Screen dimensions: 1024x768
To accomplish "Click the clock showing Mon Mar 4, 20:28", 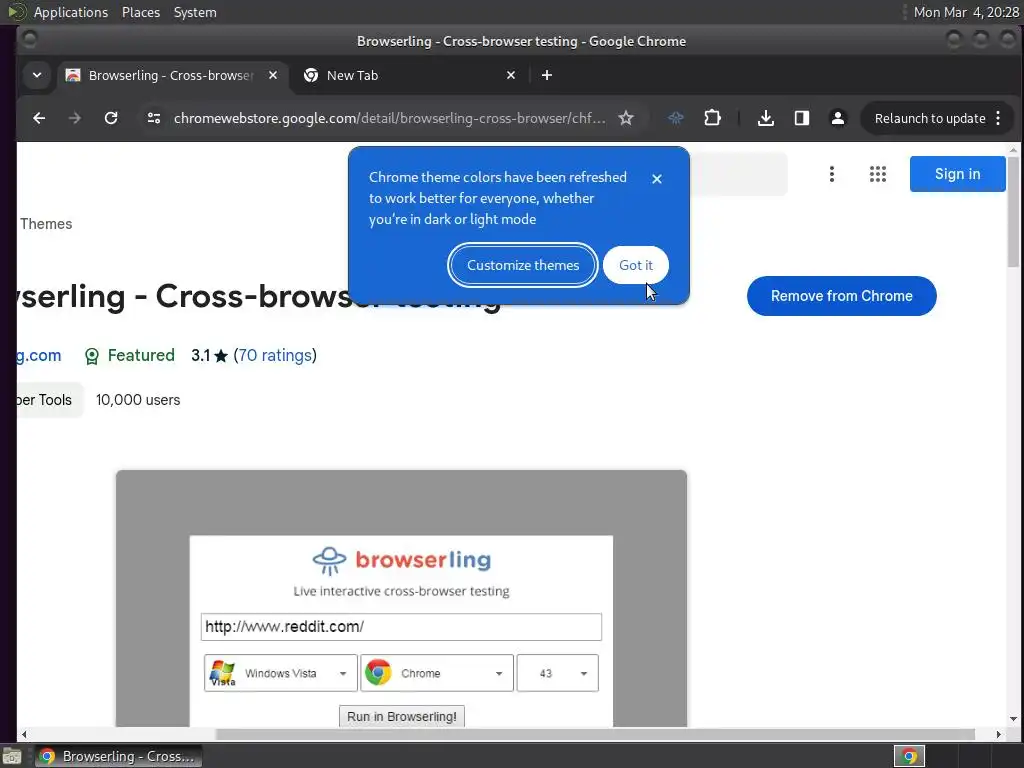I will pyautogui.click(x=966, y=12).
